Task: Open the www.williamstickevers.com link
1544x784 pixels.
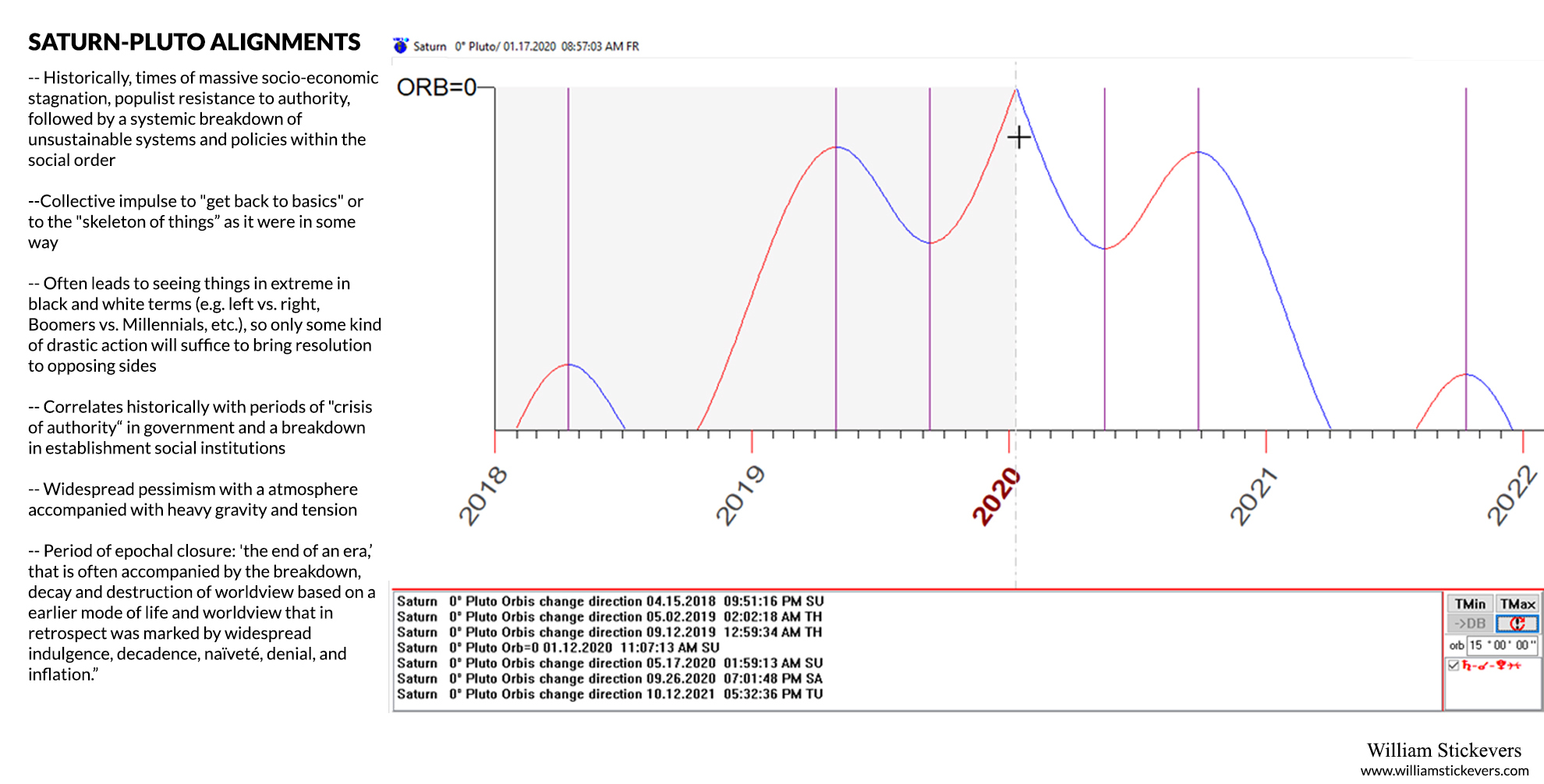Action: point(1444,771)
